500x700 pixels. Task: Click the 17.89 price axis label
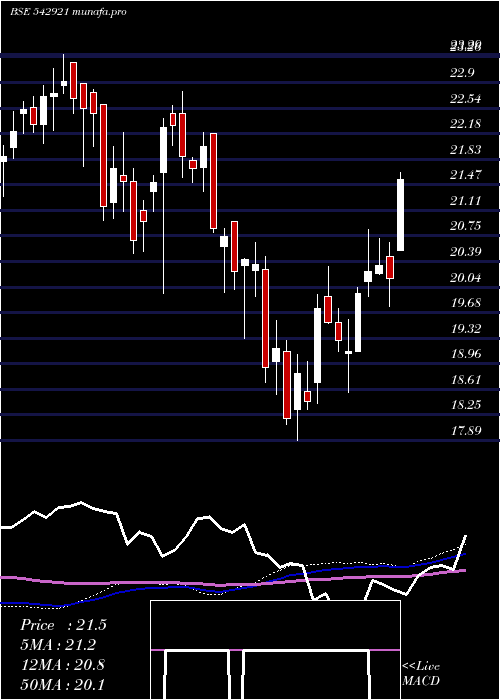(x=466, y=430)
